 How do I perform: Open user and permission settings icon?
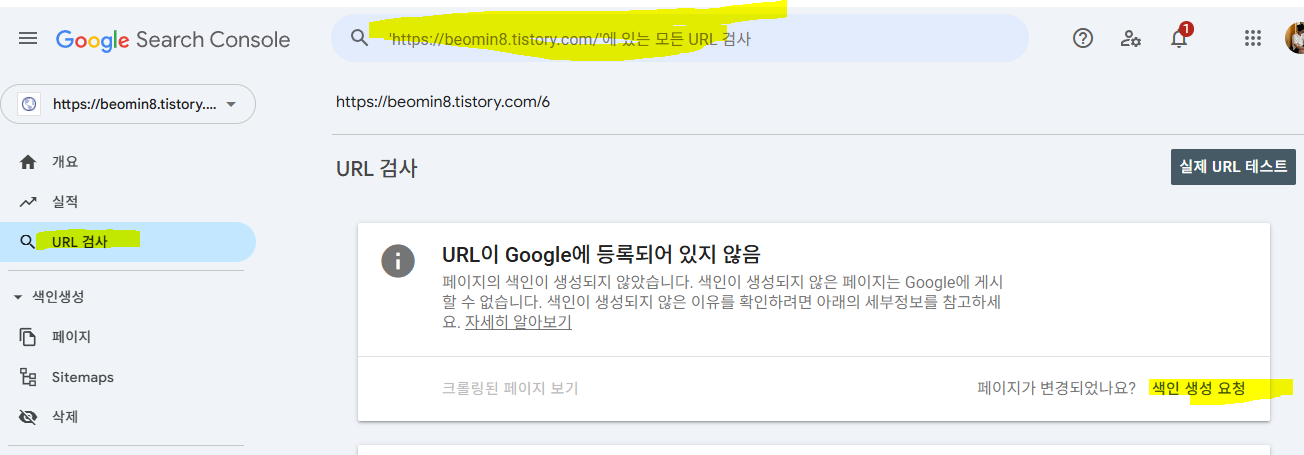pyautogui.click(x=1131, y=39)
